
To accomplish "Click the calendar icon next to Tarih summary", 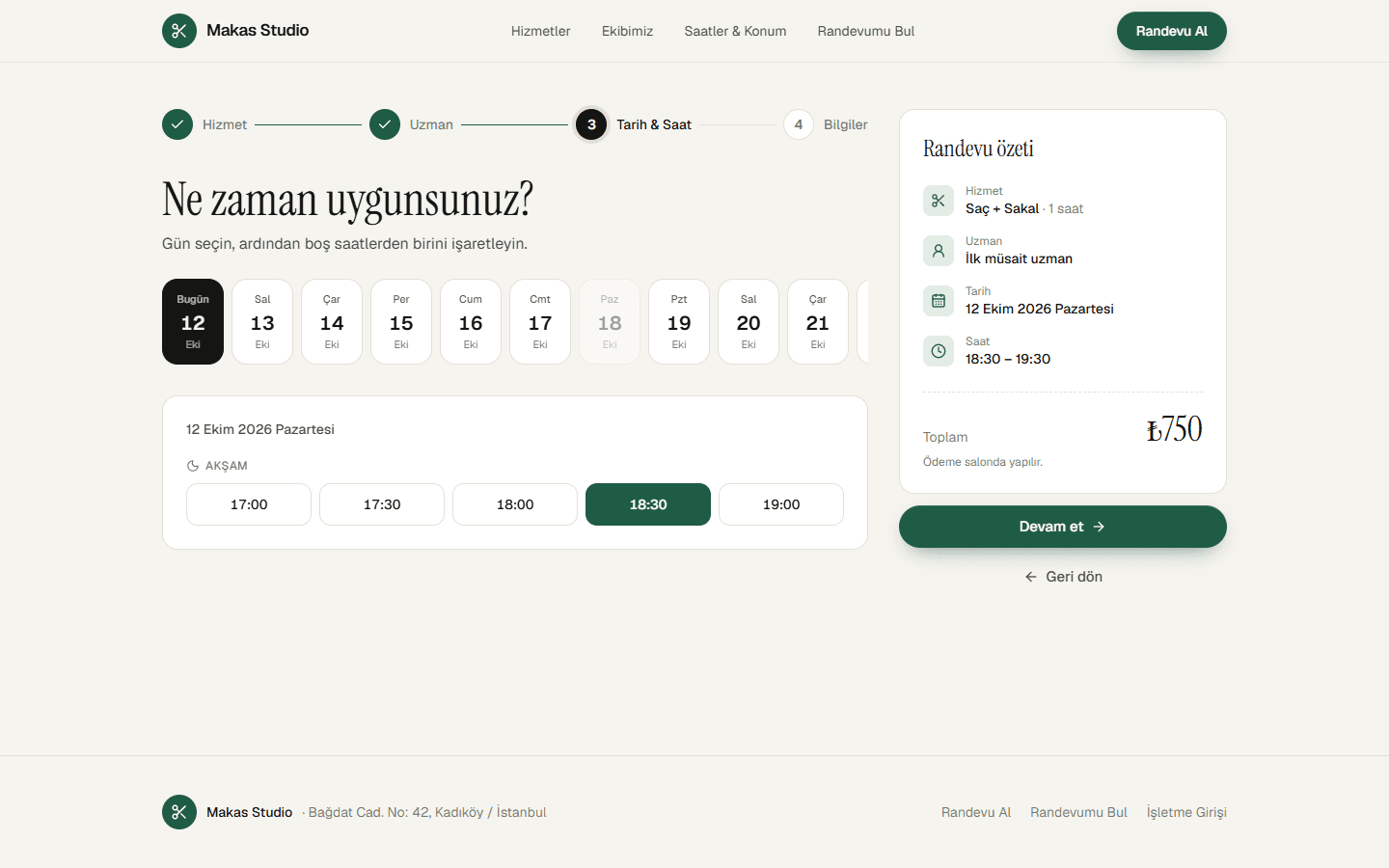I will [x=939, y=301].
